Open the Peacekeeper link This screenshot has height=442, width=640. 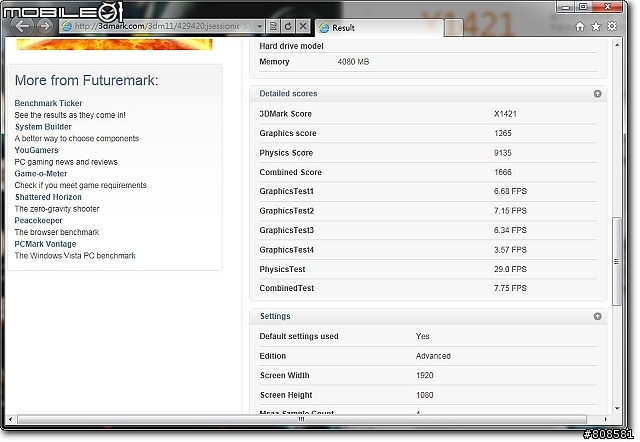click(38, 220)
